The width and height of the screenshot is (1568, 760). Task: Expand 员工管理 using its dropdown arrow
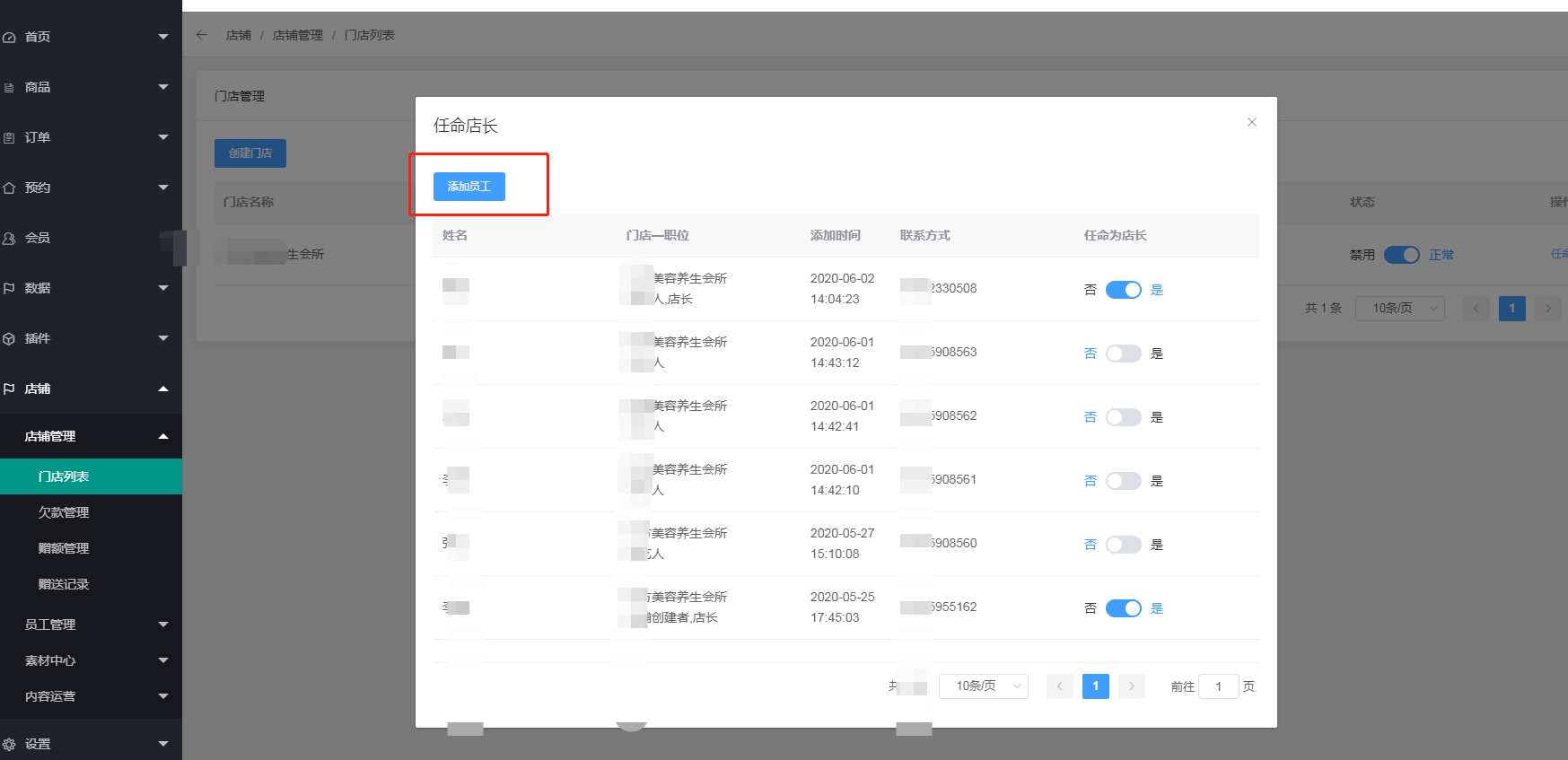(163, 625)
